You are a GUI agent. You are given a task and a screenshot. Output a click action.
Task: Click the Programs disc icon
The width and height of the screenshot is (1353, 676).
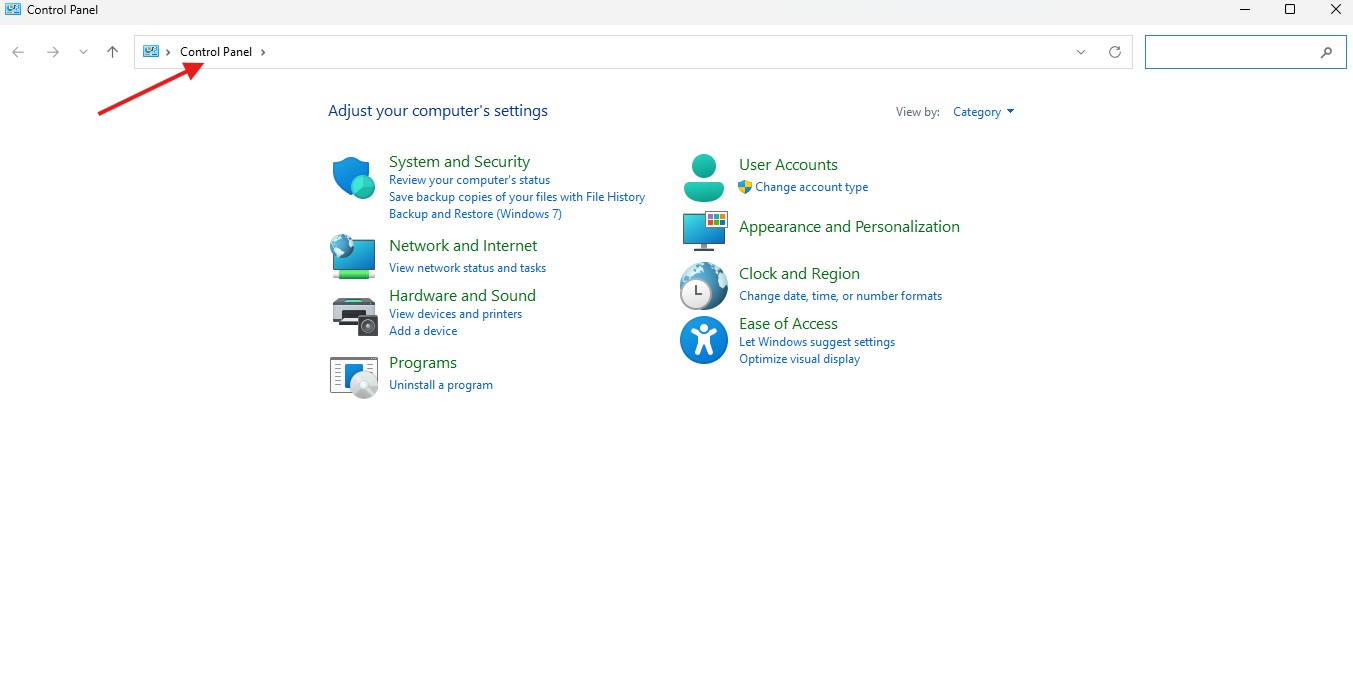[x=353, y=376]
